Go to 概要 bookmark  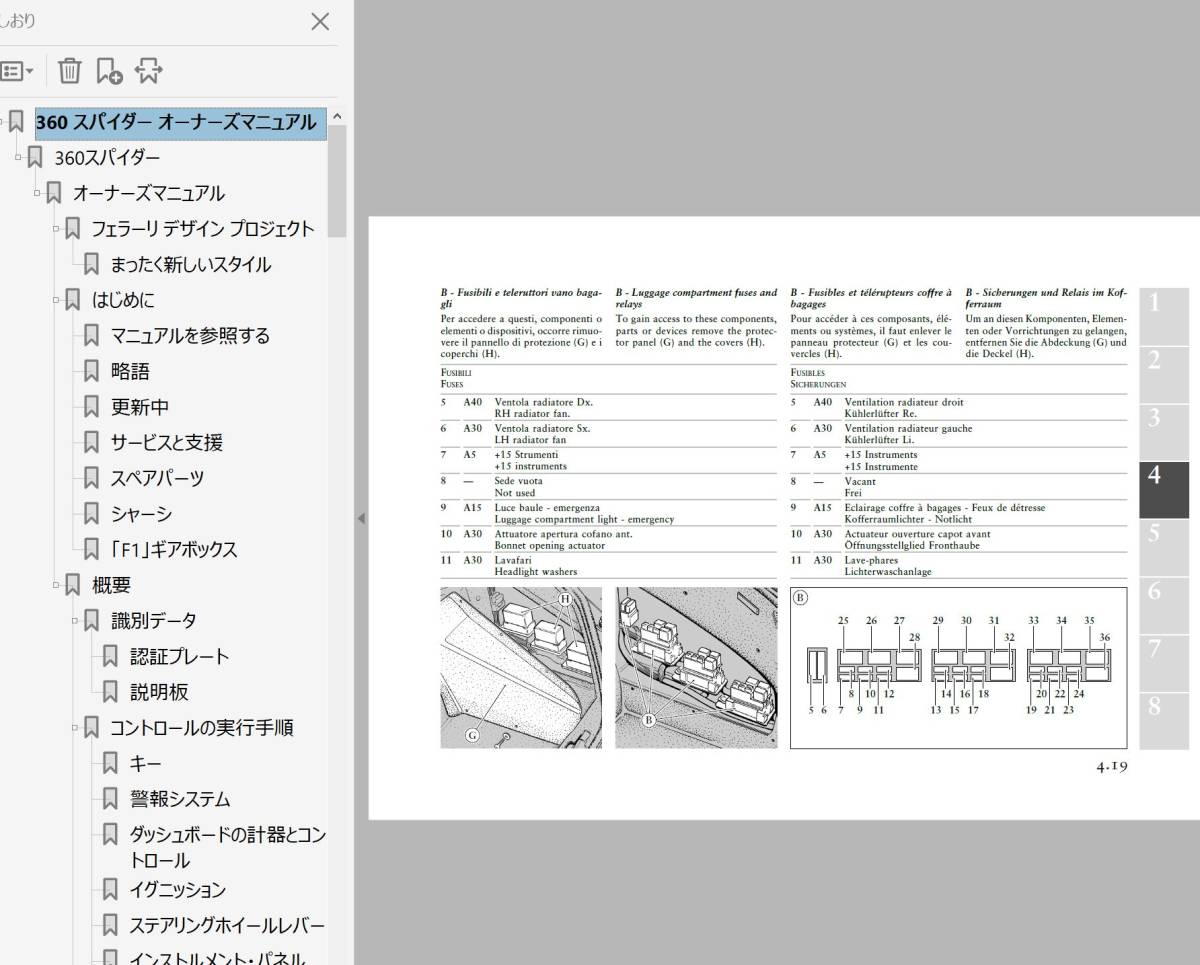pyautogui.click(x=111, y=585)
